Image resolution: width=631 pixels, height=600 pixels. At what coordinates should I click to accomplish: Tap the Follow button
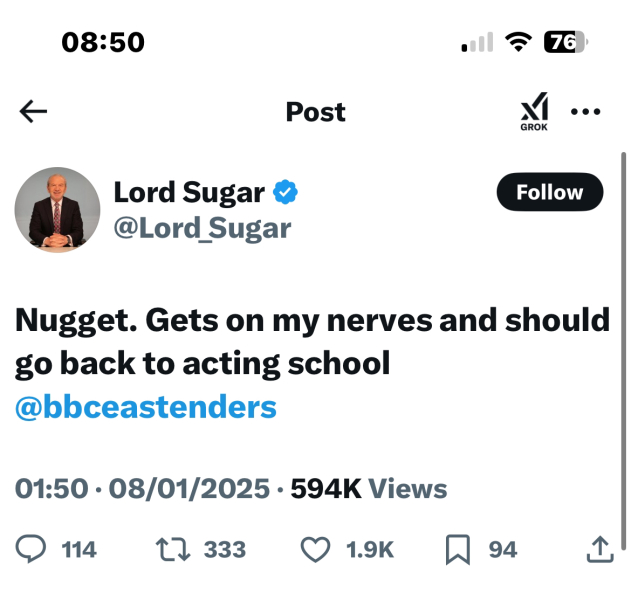tap(549, 192)
